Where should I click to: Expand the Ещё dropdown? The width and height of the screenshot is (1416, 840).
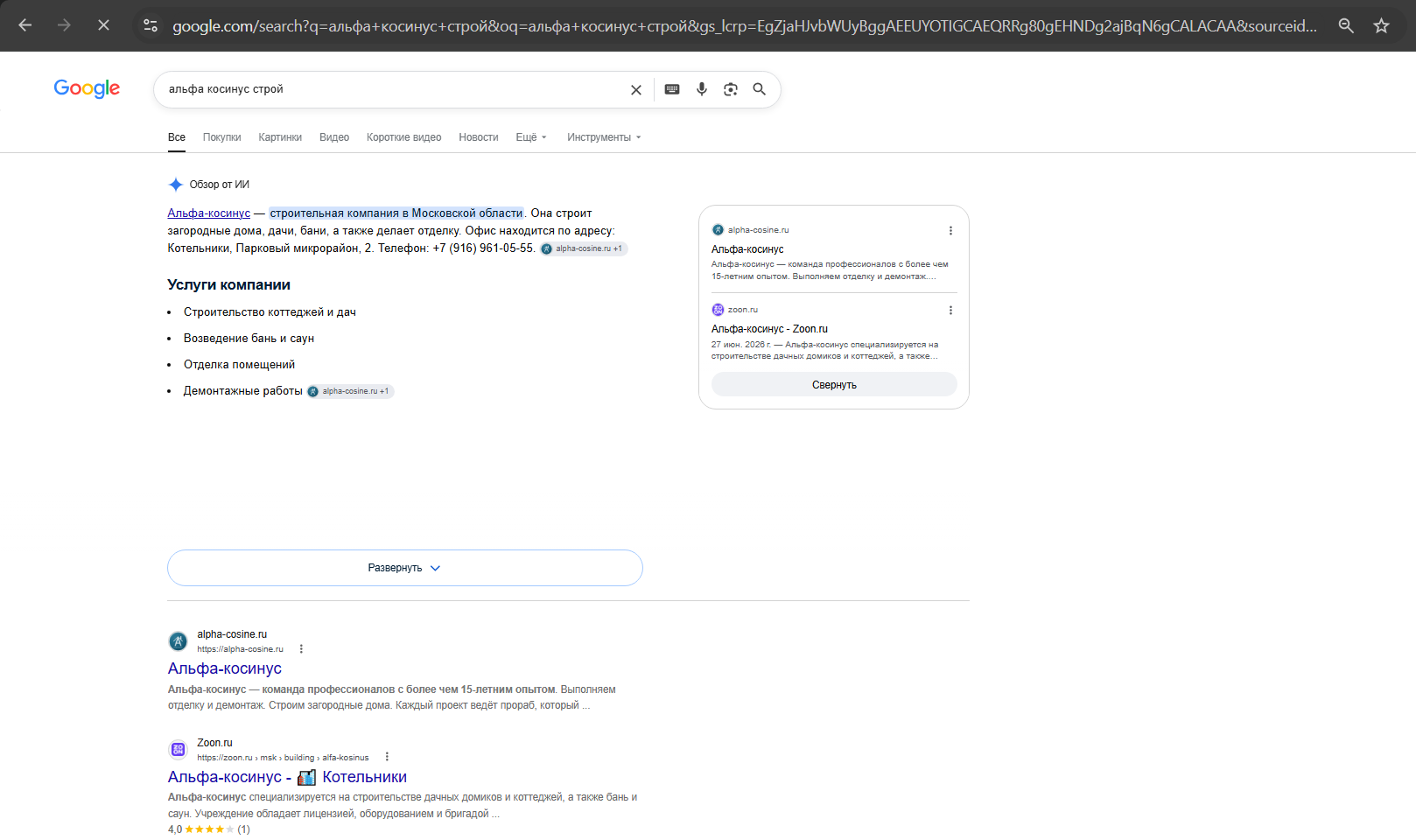click(531, 137)
